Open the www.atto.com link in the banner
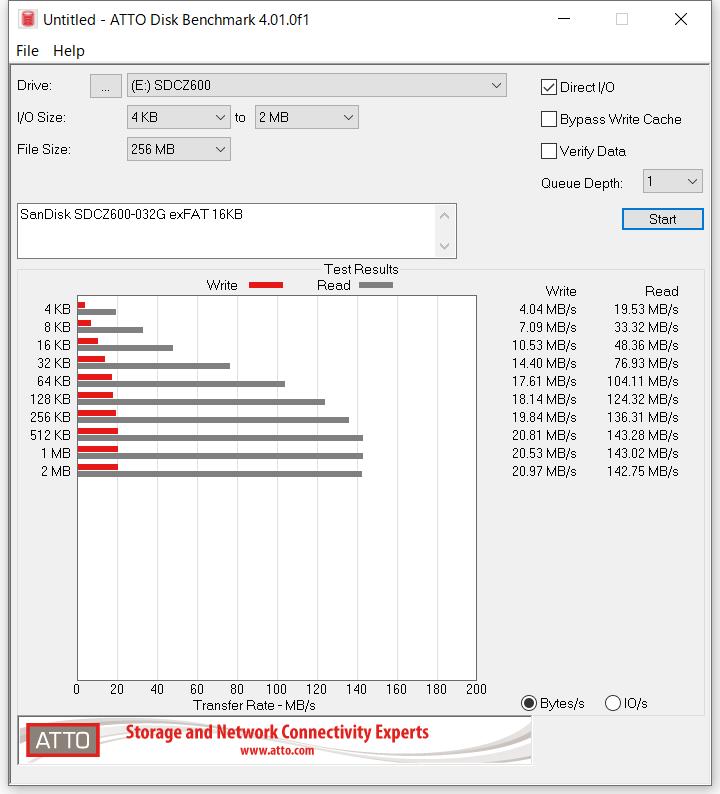The image size is (720, 794). click(277, 750)
